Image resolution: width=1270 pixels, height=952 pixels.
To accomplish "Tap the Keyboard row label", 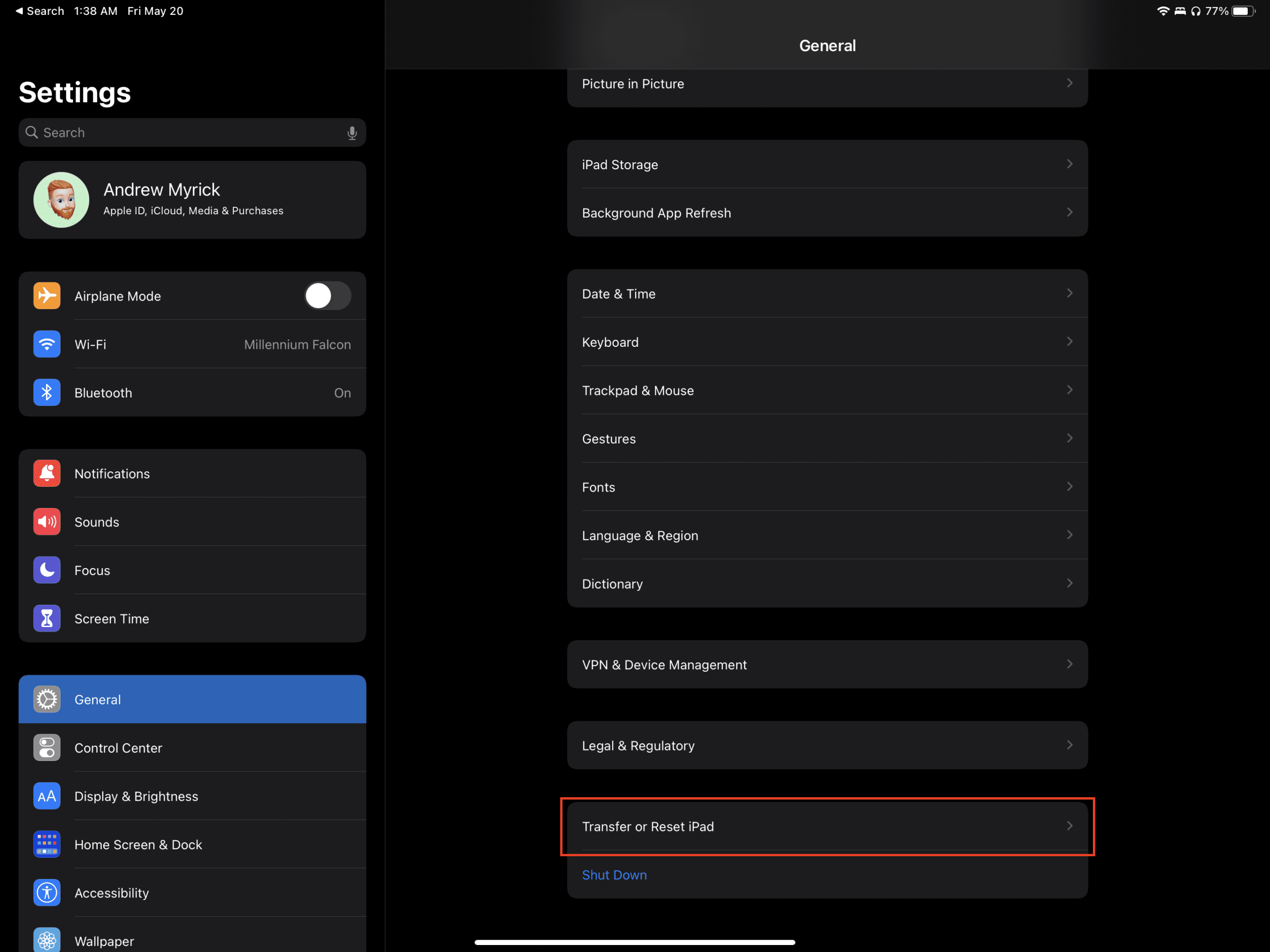I will click(x=610, y=342).
